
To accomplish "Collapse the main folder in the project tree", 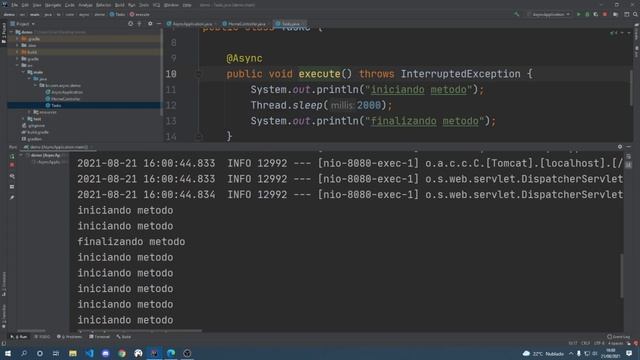I will pyautogui.click(x=24, y=72).
